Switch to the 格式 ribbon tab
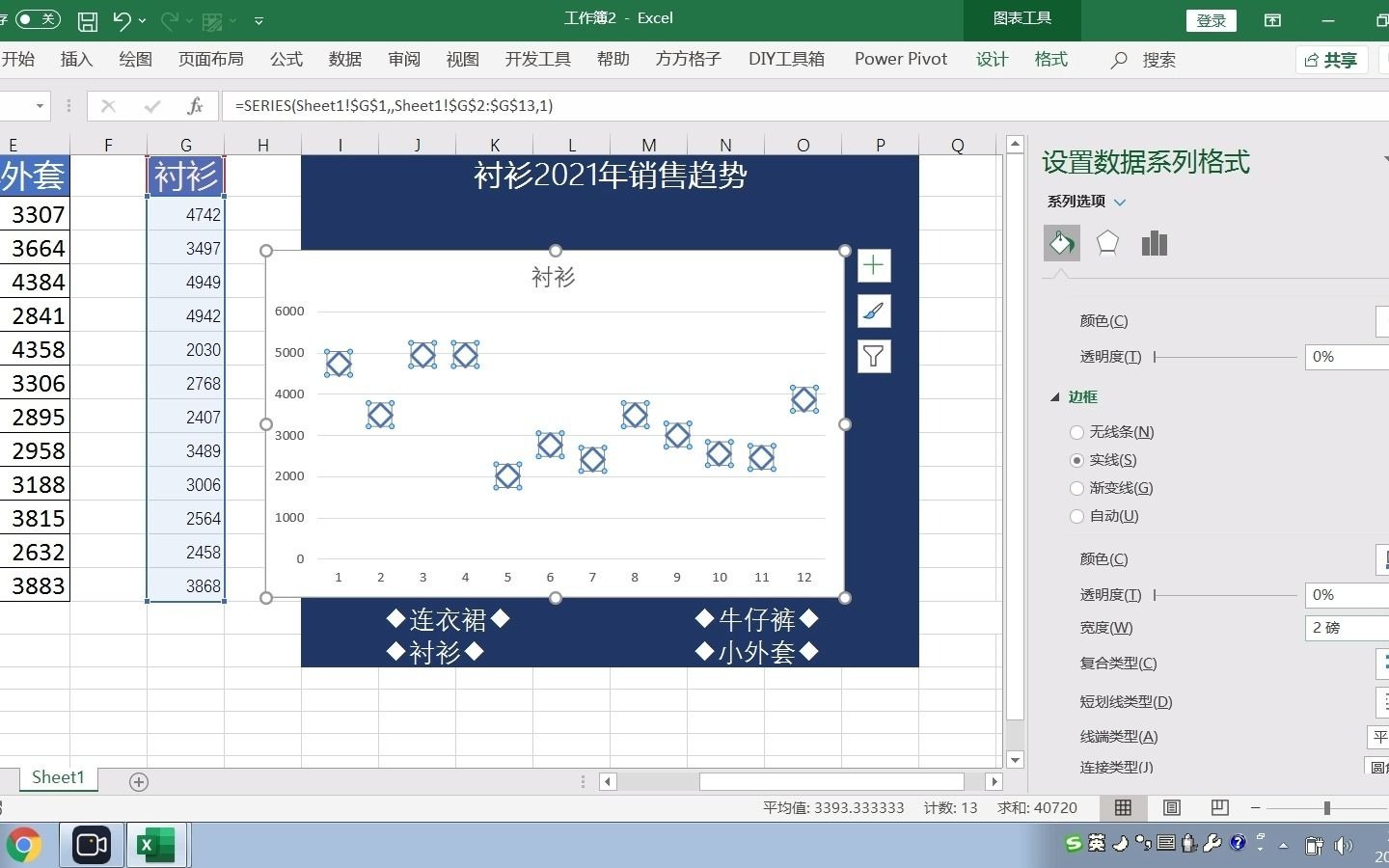Screen dimensions: 1389x868 [1050, 59]
